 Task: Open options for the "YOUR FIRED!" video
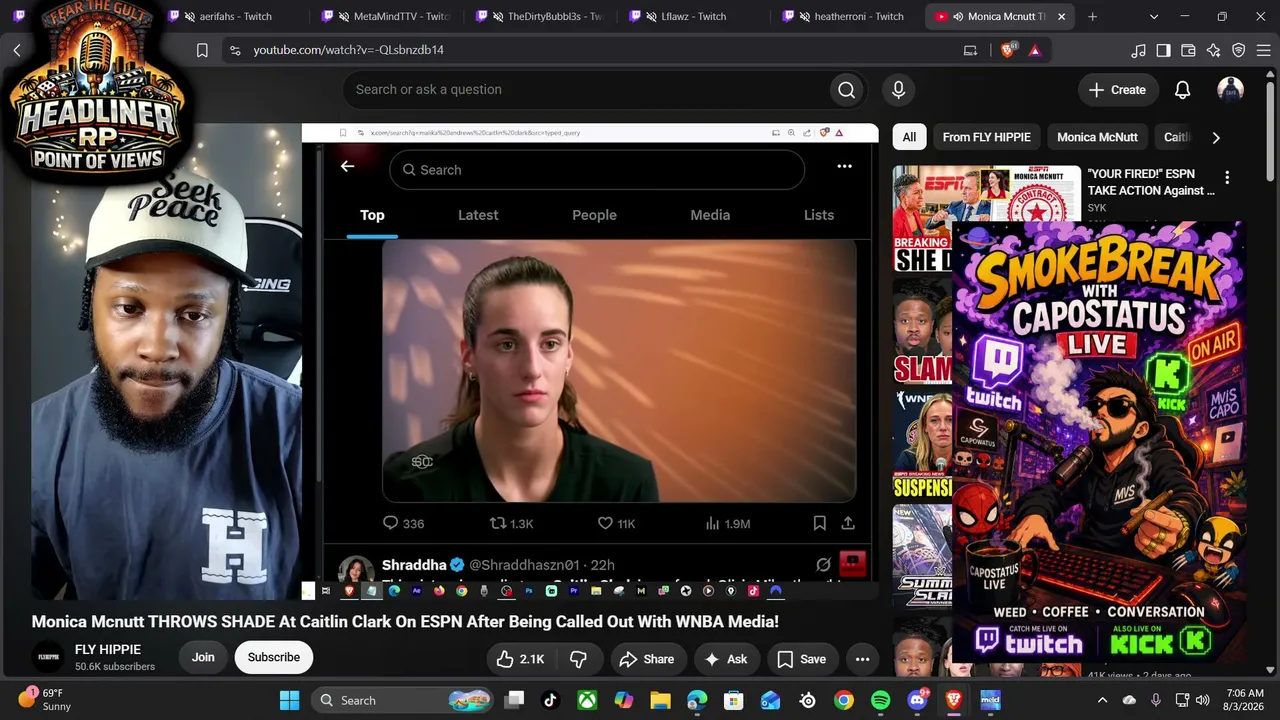(x=1227, y=177)
